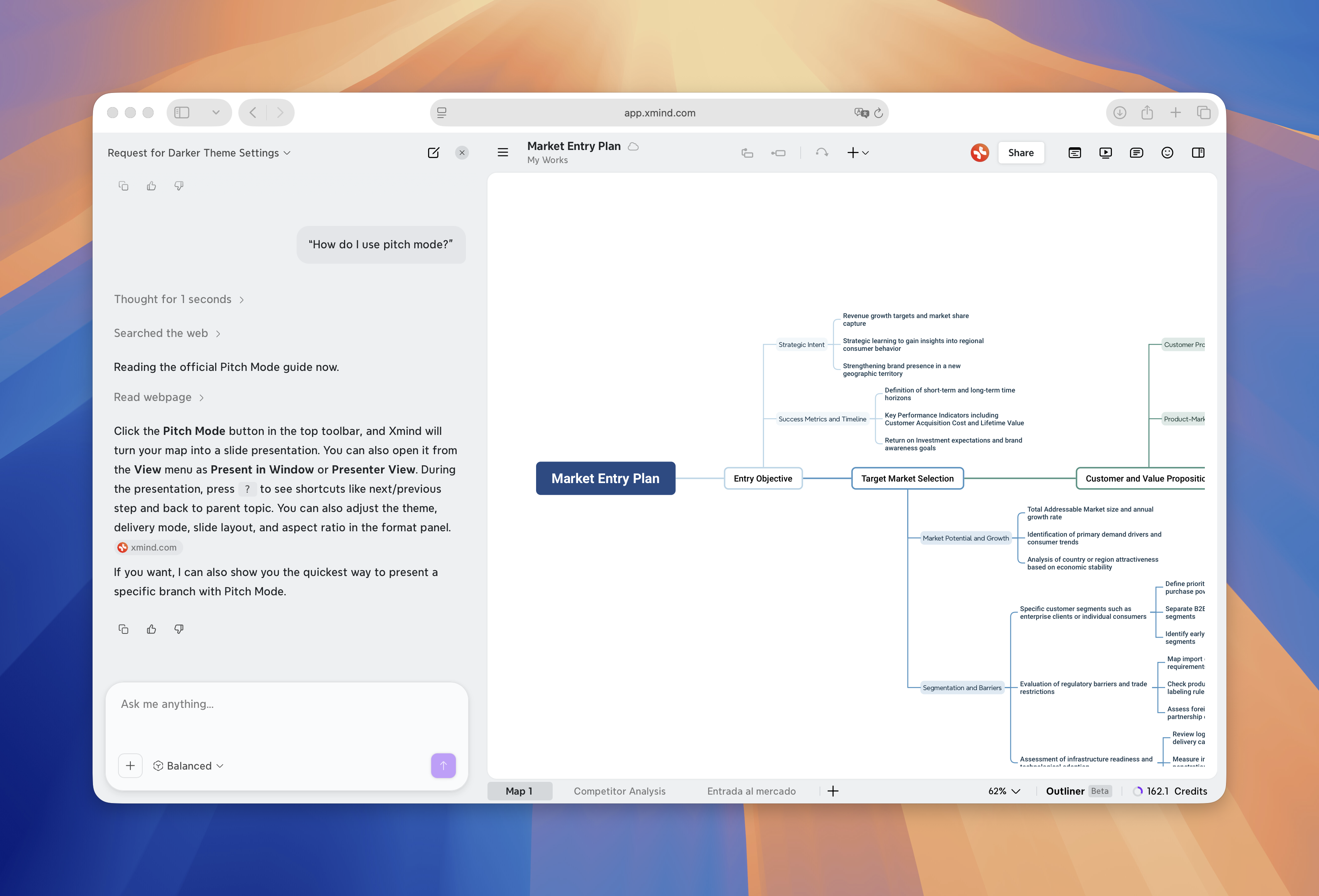This screenshot has height=896, width=1319.
Task: Click the undo/redo arrow in toolbar
Action: pyautogui.click(x=822, y=153)
